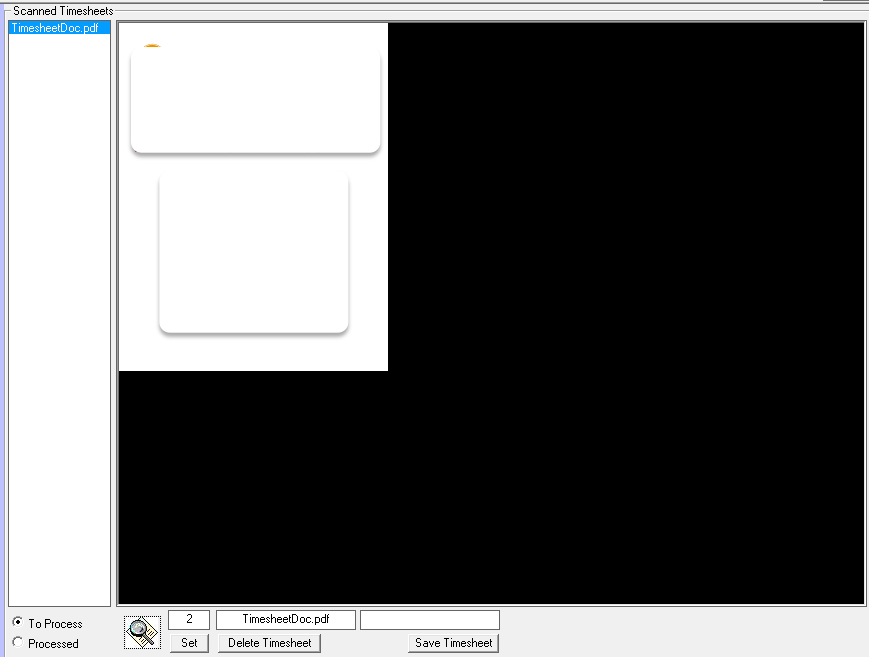
Task: Click the 'To Process' label text
Action: tap(55, 624)
